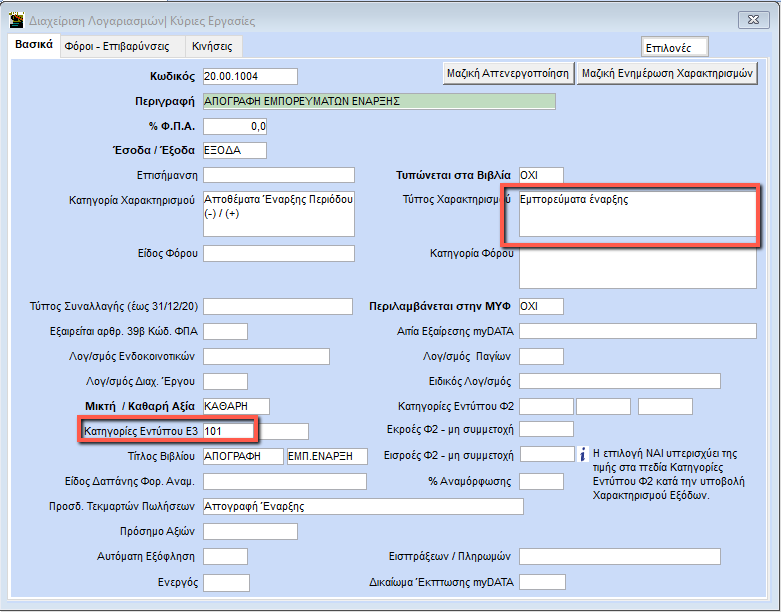Viewport: 781px width, 612px height.
Task: Click the Ενεργός field
Action: pos(226,583)
